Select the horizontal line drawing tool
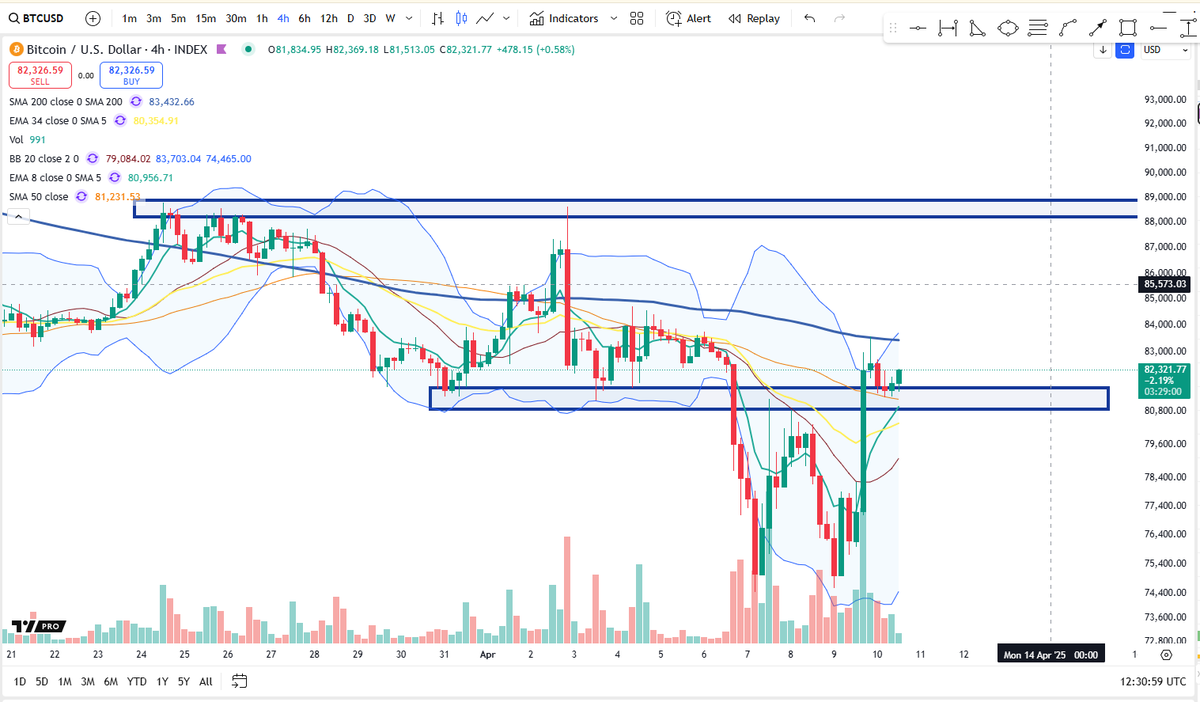1200x702 pixels. (918, 28)
